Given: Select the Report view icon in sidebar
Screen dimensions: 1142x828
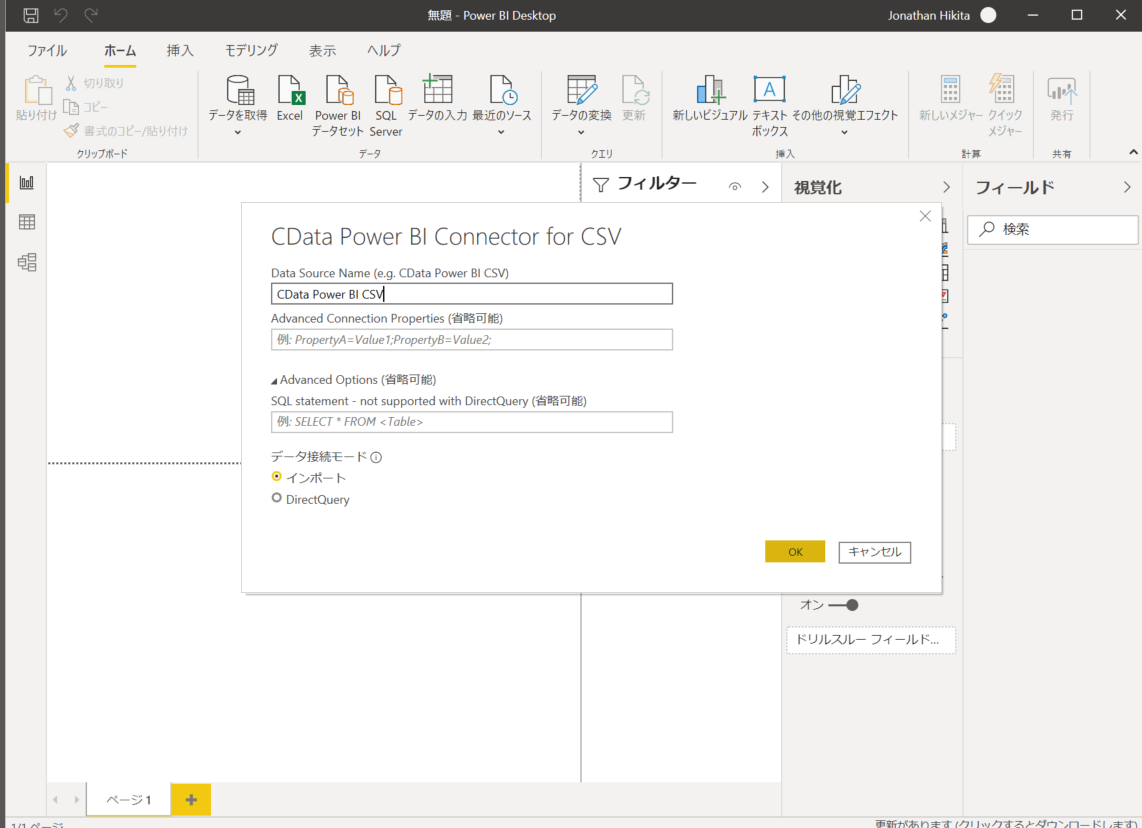Looking at the screenshot, I should [x=26, y=182].
